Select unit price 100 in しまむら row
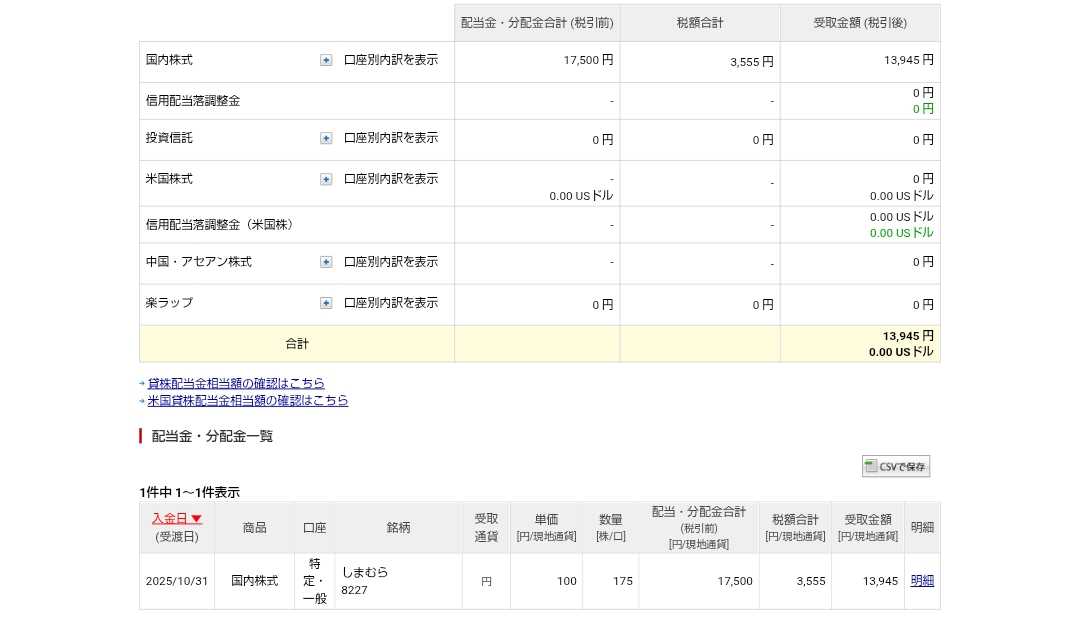This screenshot has width=1074, height=619. point(566,581)
